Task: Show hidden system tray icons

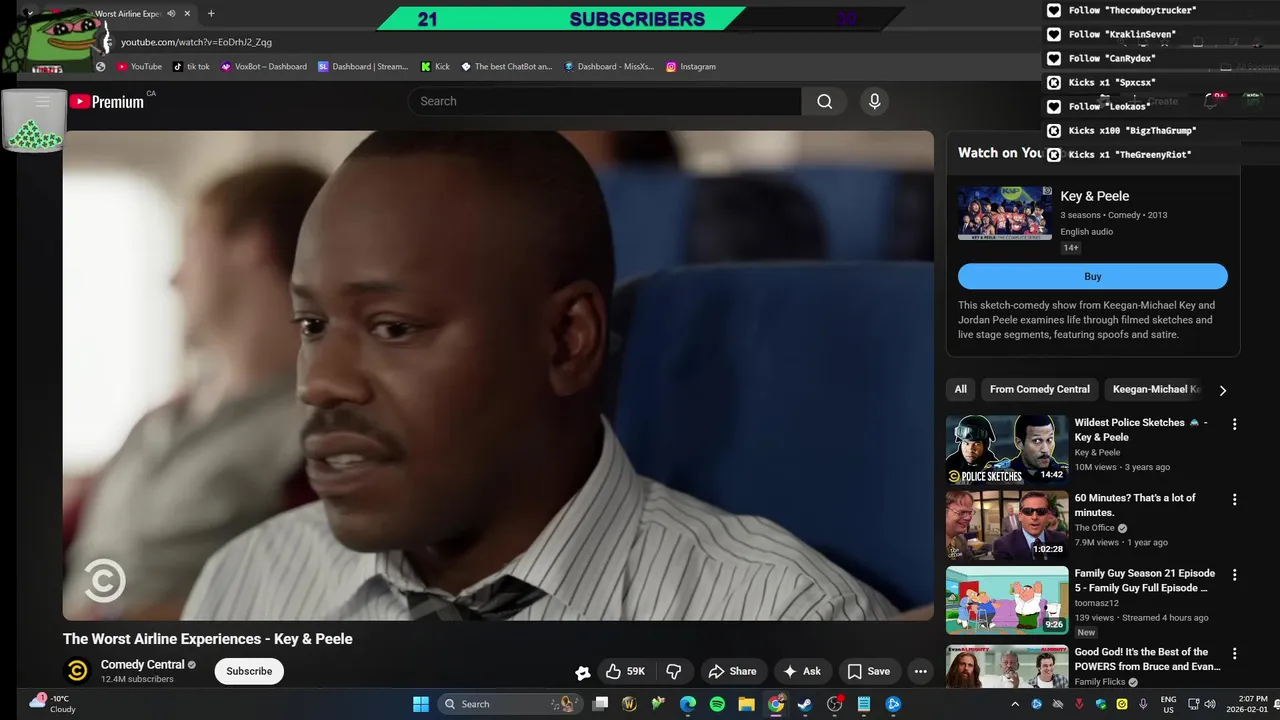Action: pos(1015,704)
